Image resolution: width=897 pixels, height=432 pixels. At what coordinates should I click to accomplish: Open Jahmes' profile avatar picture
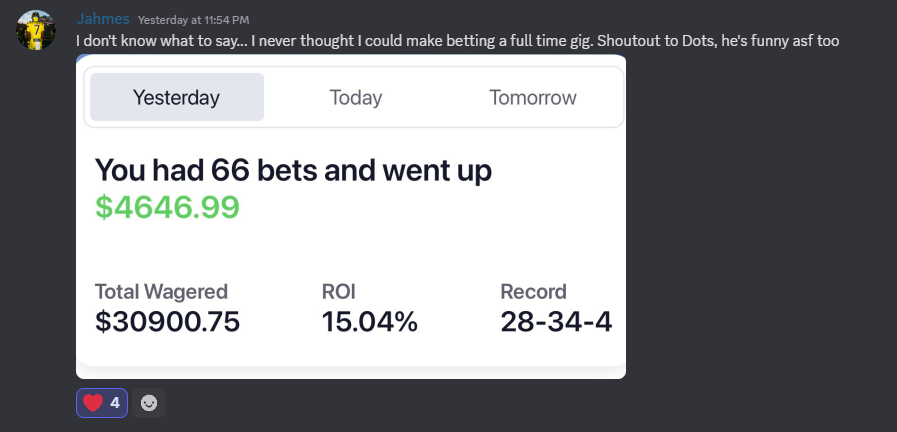point(35,30)
